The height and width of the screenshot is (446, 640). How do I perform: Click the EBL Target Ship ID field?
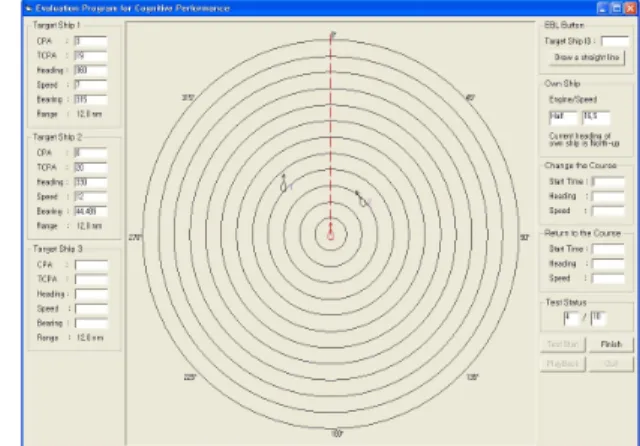(x=615, y=41)
